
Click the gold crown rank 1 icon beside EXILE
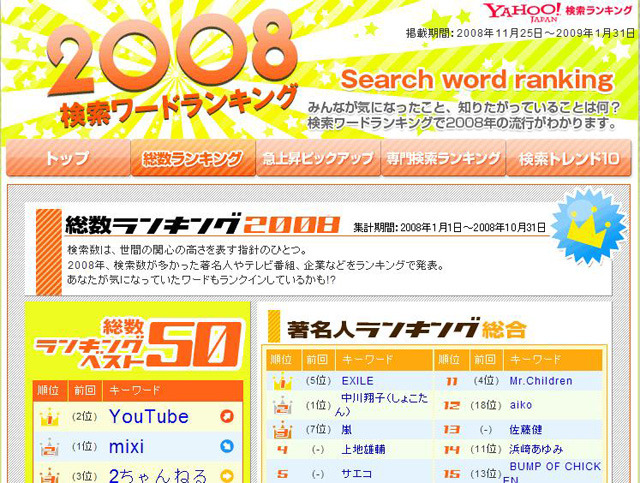(x=282, y=381)
